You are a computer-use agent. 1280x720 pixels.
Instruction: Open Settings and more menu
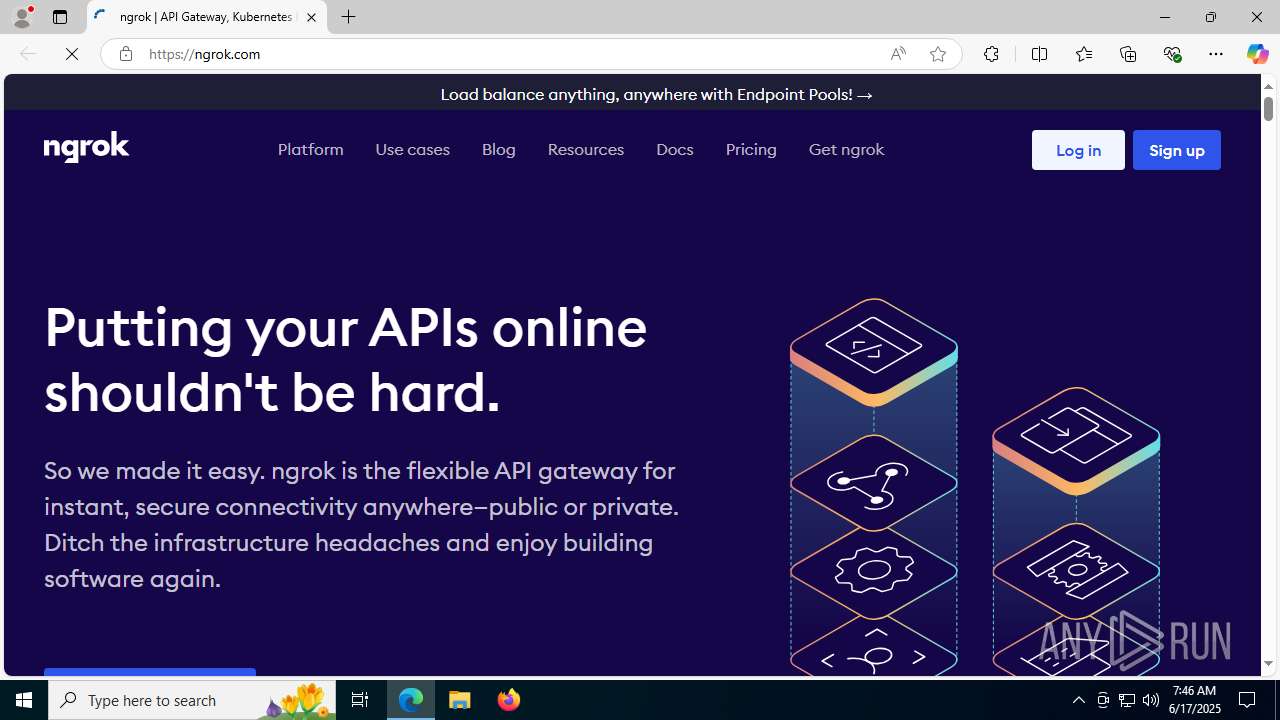coord(1216,54)
